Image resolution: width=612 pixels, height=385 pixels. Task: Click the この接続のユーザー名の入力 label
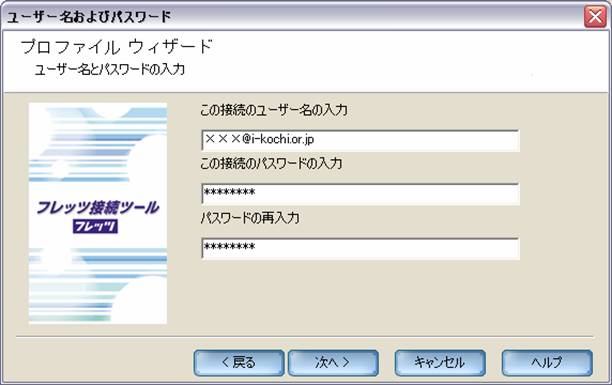(x=274, y=110)
